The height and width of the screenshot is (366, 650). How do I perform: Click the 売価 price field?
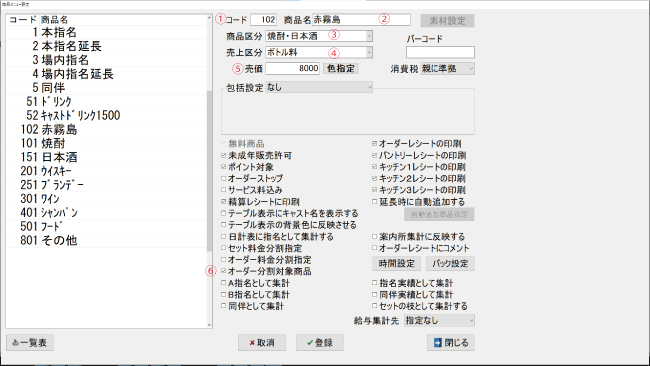tap(292, 68)
